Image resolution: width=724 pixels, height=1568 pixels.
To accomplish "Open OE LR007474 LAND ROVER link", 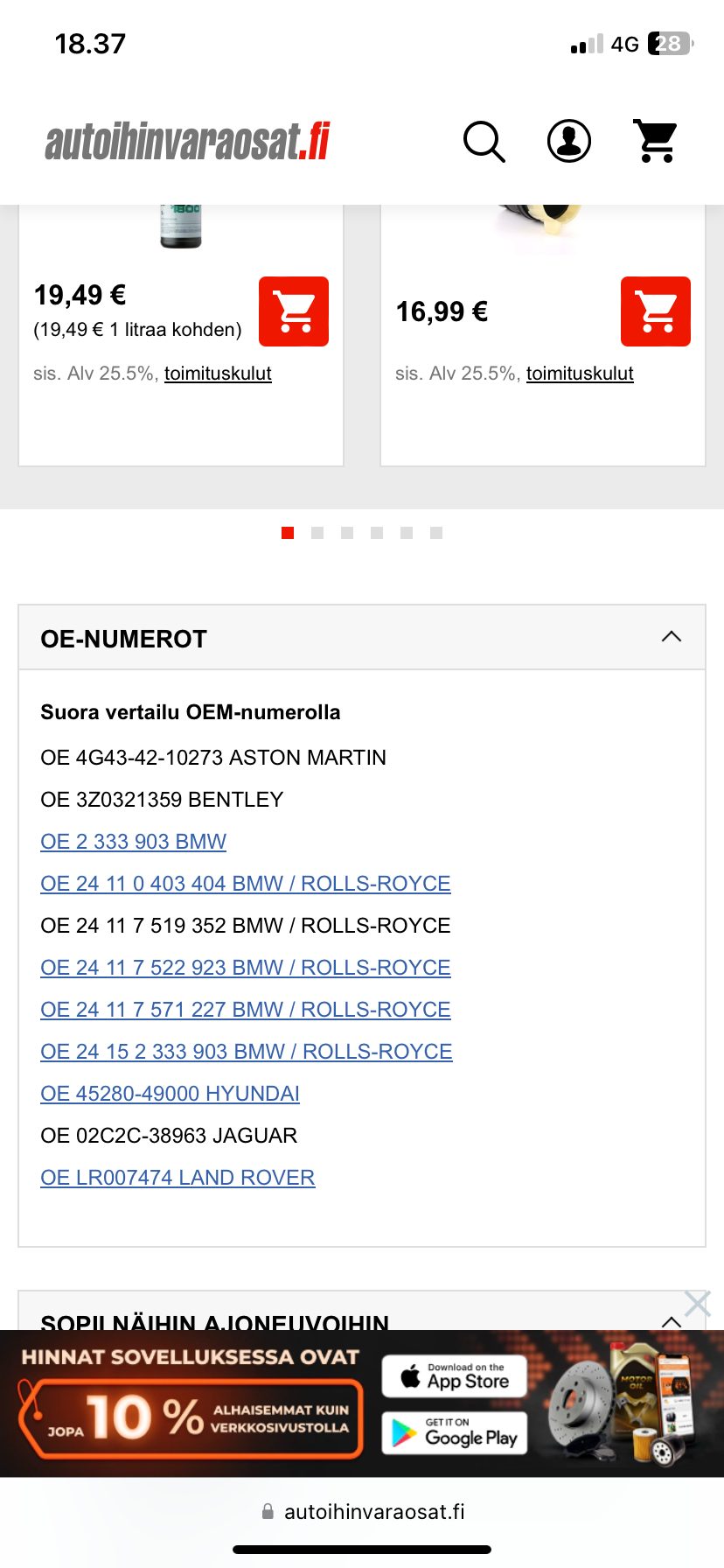I will click(178, 1178).
